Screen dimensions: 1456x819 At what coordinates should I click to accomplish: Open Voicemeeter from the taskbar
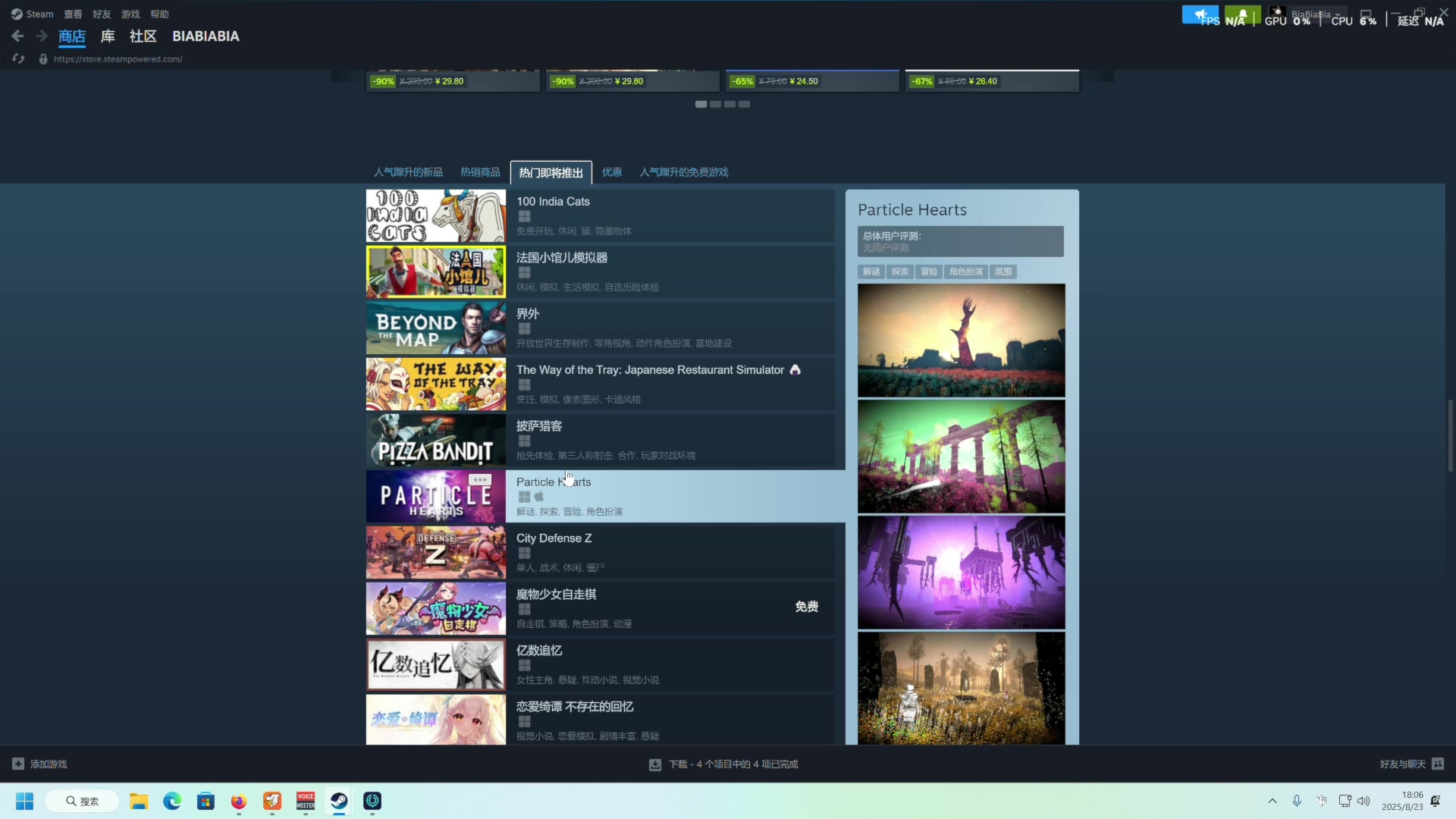tap(306, 801)
